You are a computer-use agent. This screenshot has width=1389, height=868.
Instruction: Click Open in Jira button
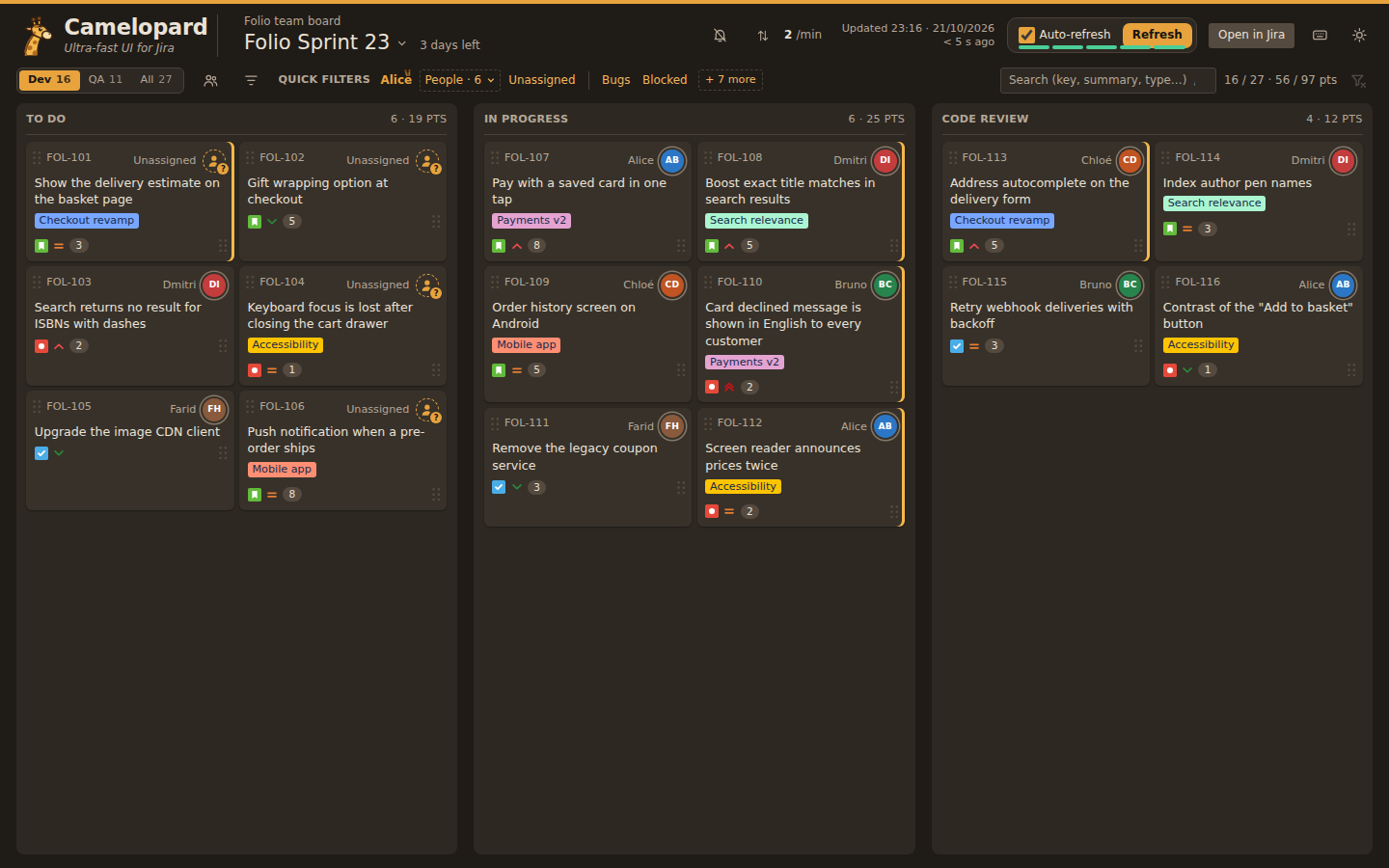(x=1251, y=35)
